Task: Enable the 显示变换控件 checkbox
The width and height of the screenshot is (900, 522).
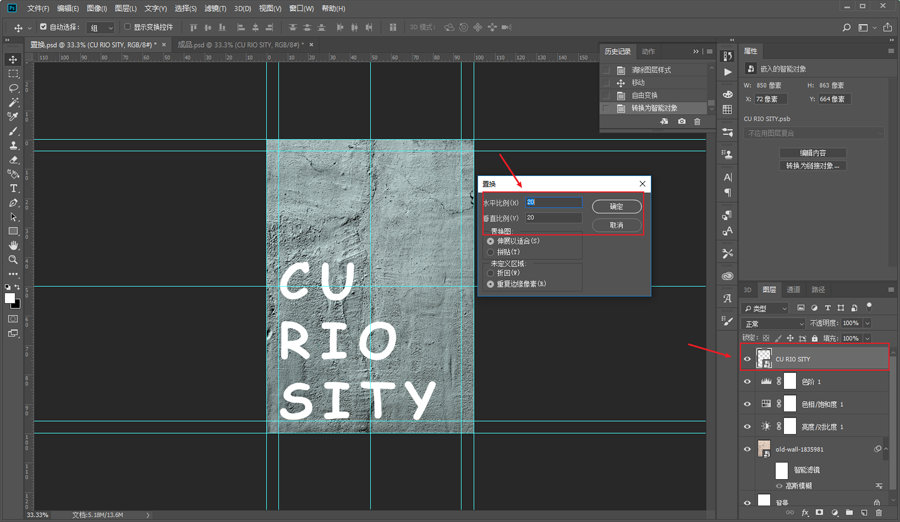Action: point(128,27)
